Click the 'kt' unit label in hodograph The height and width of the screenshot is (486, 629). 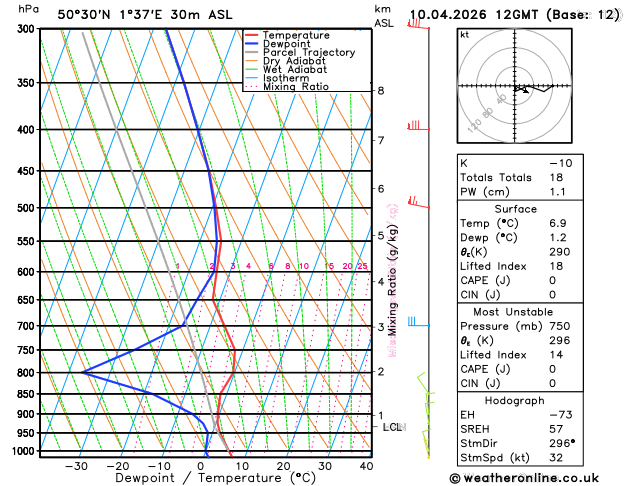pos(465,35)
